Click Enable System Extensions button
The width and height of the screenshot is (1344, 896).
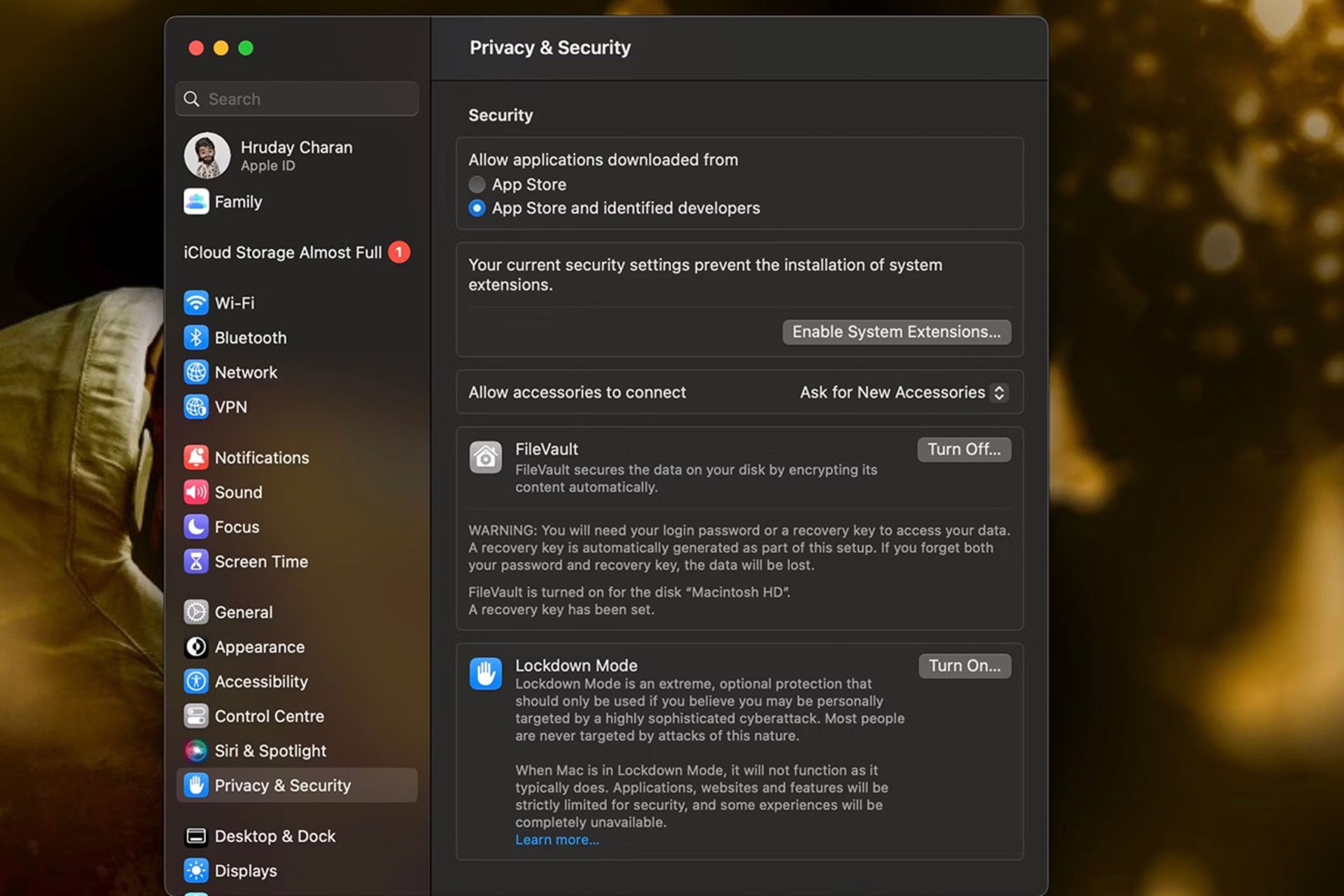click(897, 332)
